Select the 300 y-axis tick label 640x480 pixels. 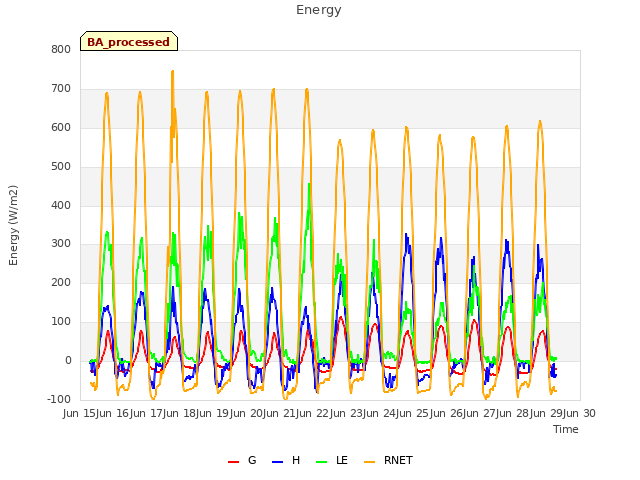click(61, 244)
